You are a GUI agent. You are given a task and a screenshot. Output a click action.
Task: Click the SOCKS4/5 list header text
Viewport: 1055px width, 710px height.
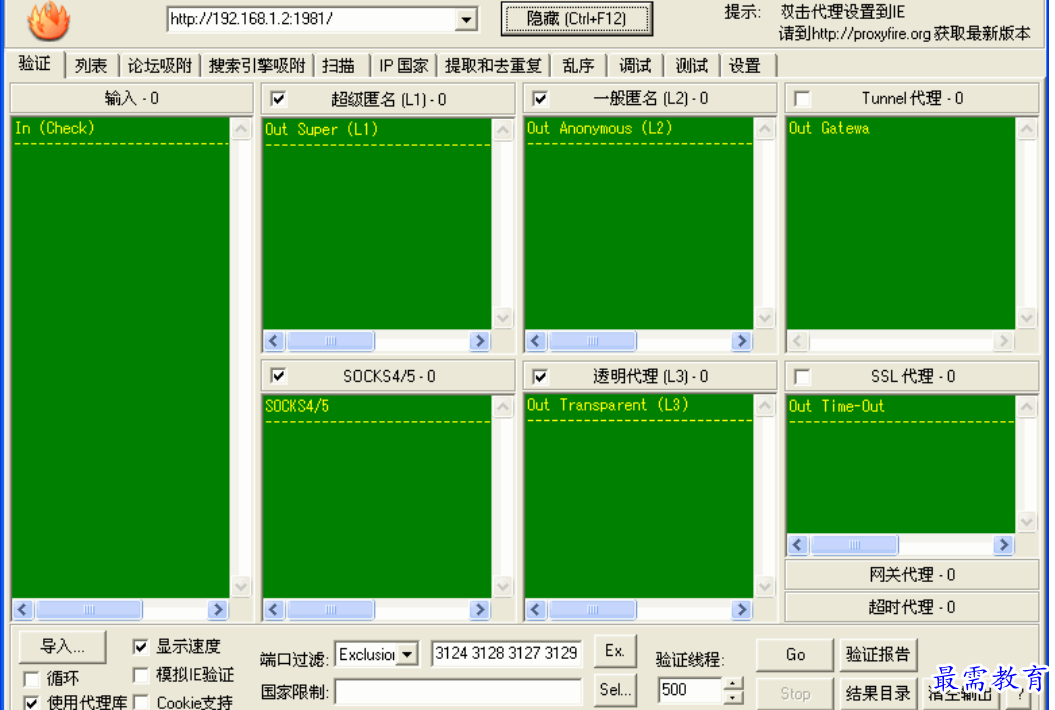coord(297,406)
